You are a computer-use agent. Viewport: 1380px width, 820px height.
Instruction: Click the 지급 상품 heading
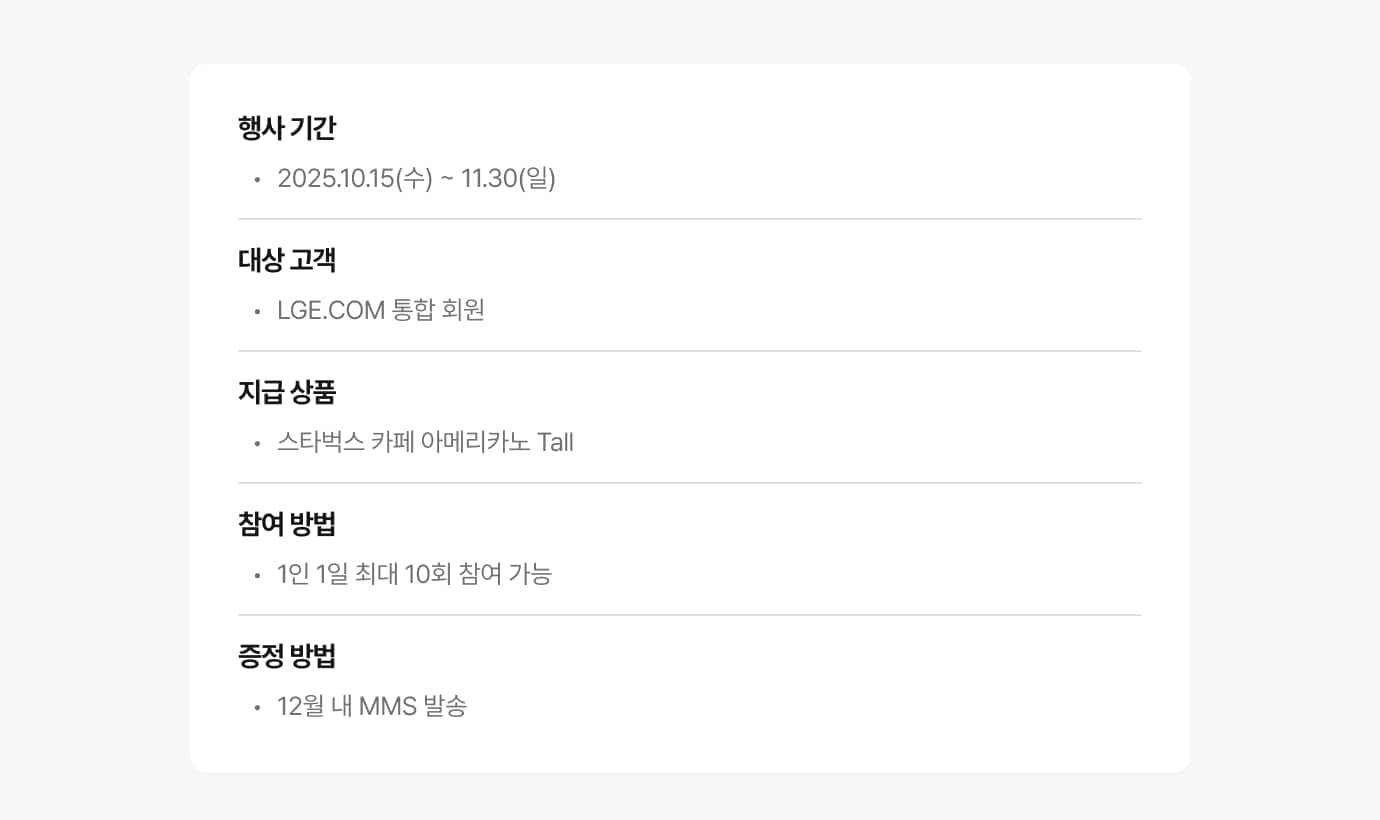coord(287,392)
